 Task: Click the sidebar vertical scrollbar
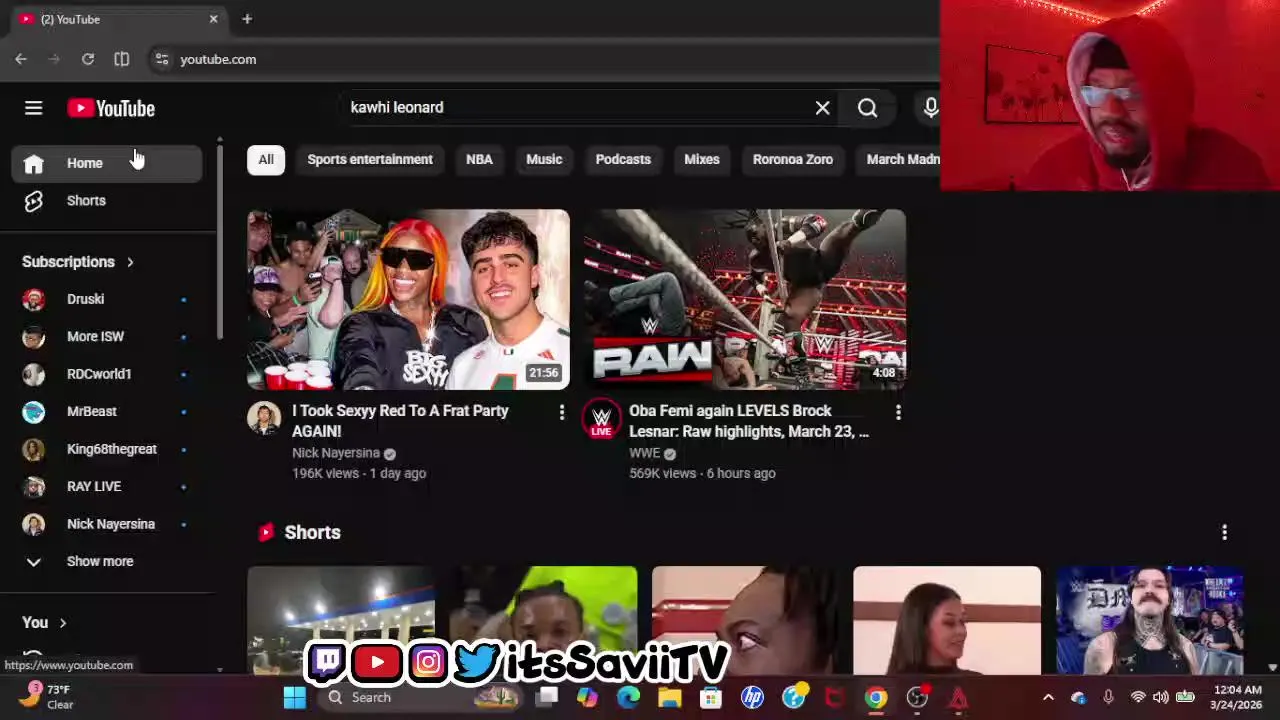(219, 240)
